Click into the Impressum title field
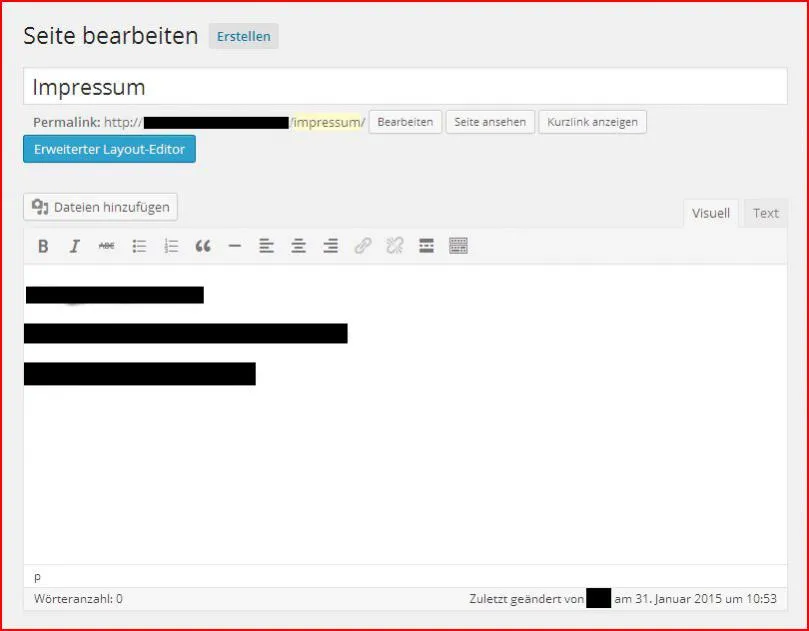This screenshot has width=809, height=631. (x=405, y=87)
